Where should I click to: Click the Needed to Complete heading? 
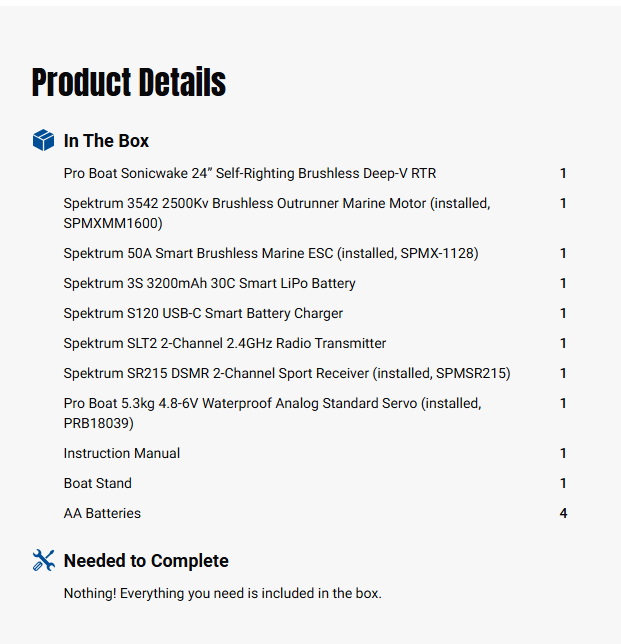pyautogui.click(x=146, y=561)
